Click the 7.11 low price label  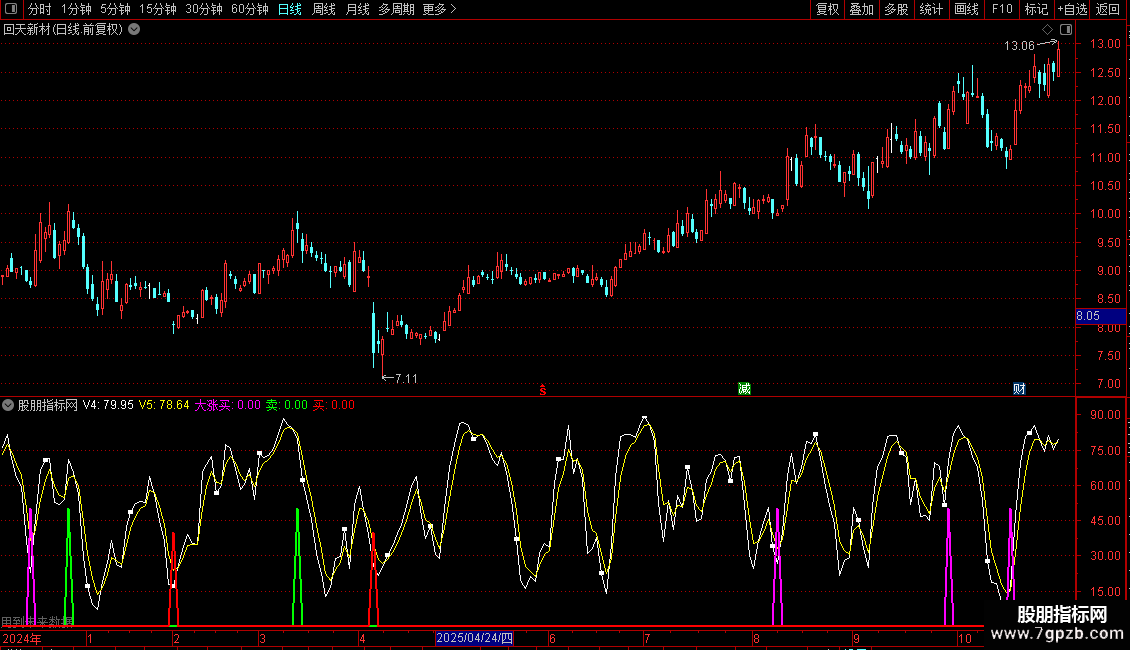pyautogui.click(x=406, y=379)
